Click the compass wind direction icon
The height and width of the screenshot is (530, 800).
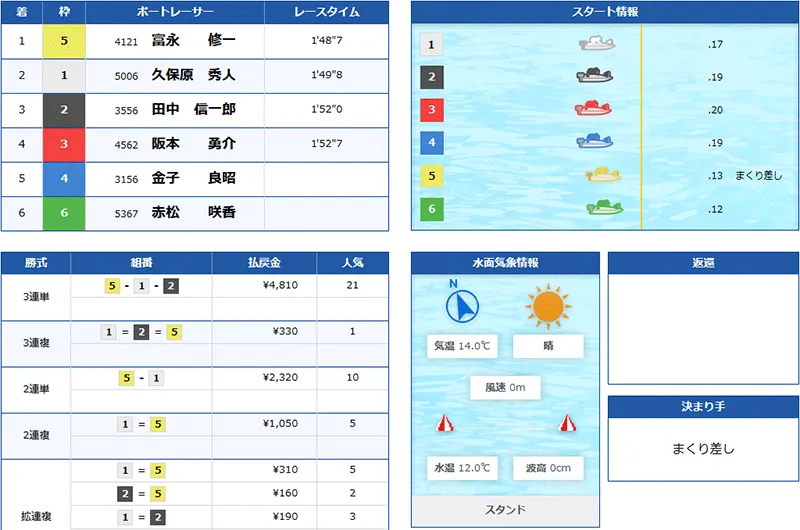pyautogui.click(x=462, y=307)
